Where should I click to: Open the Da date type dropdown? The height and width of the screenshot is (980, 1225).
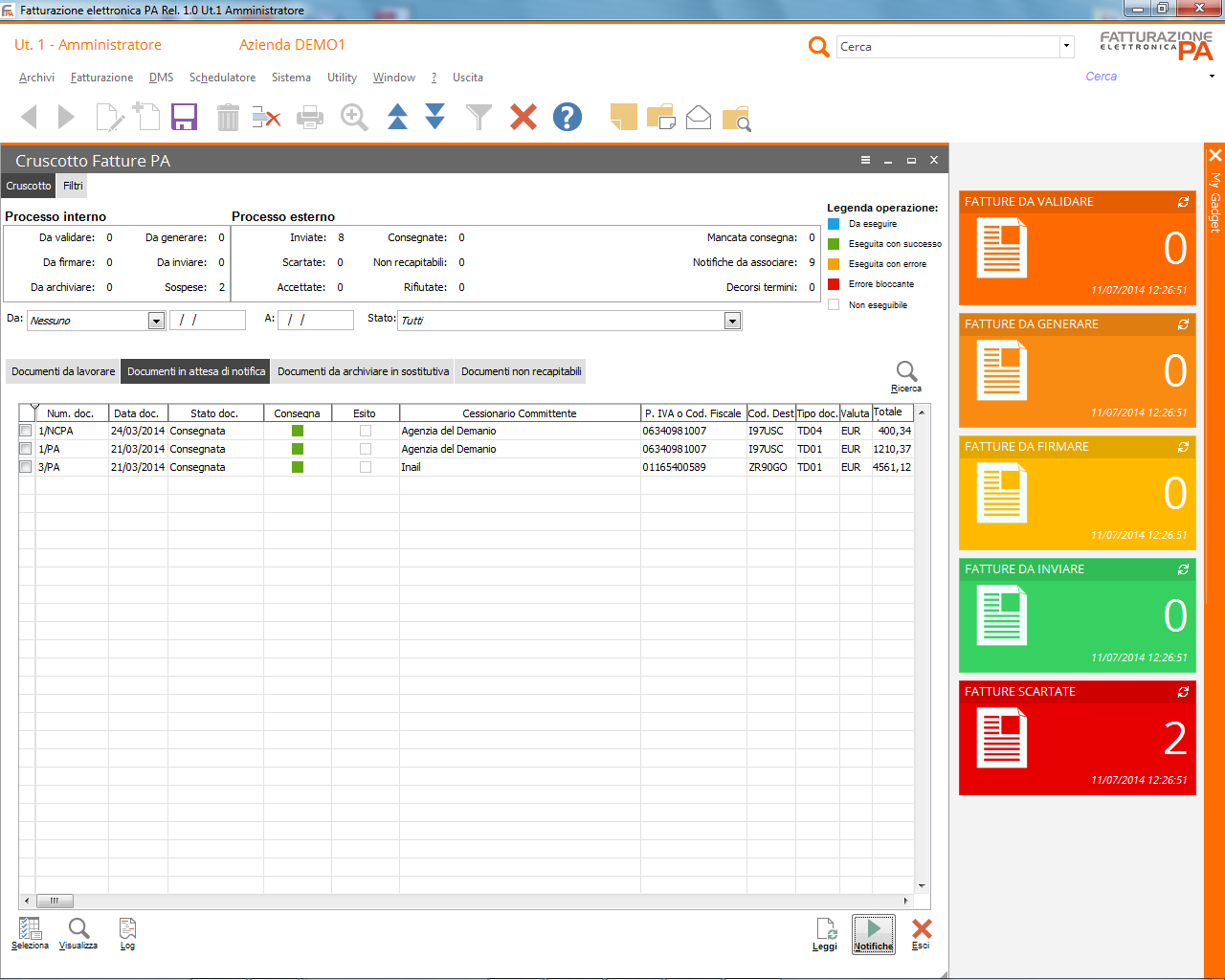point(156,321)
